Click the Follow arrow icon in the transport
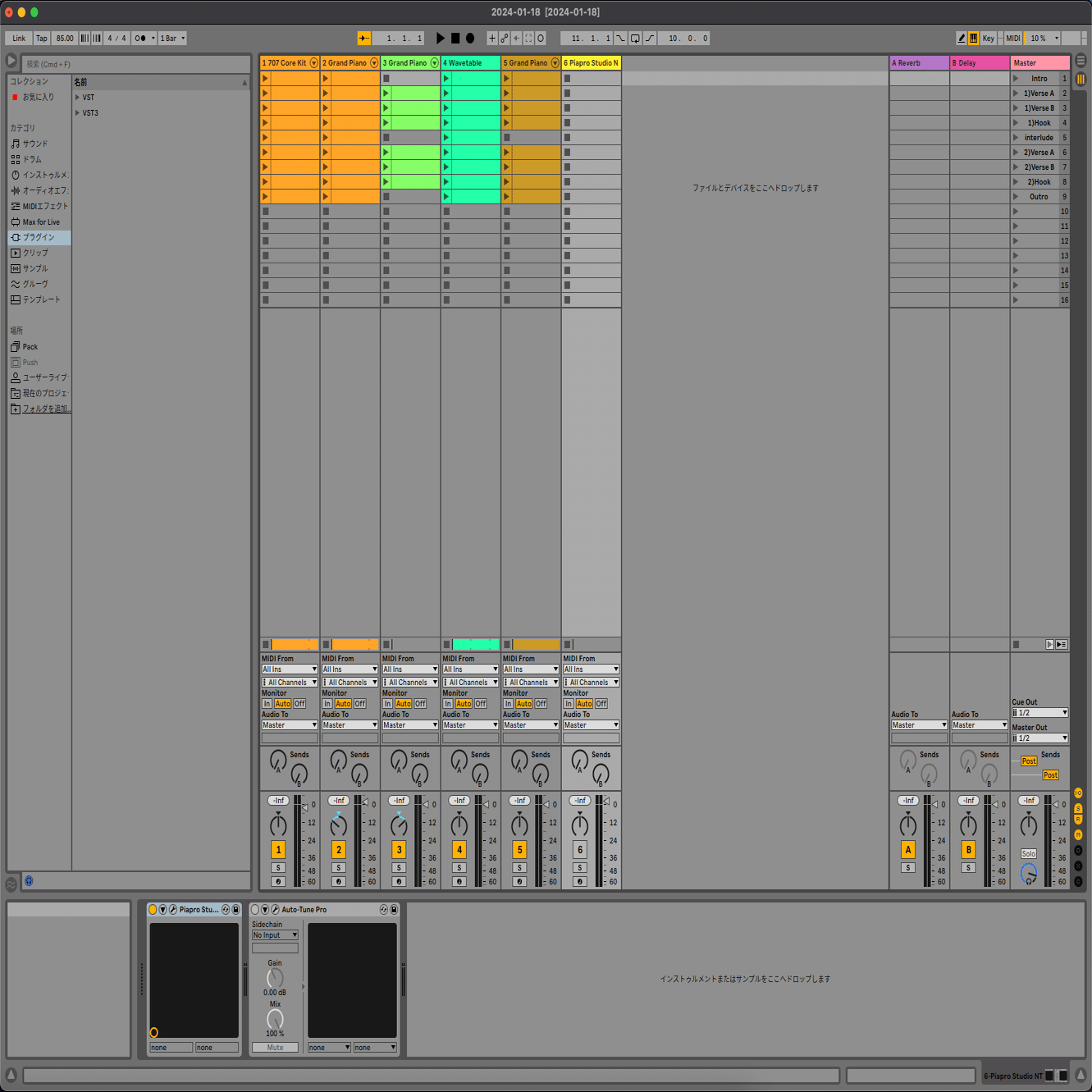Screen dimensions: 1092x1092 [363, 38]
